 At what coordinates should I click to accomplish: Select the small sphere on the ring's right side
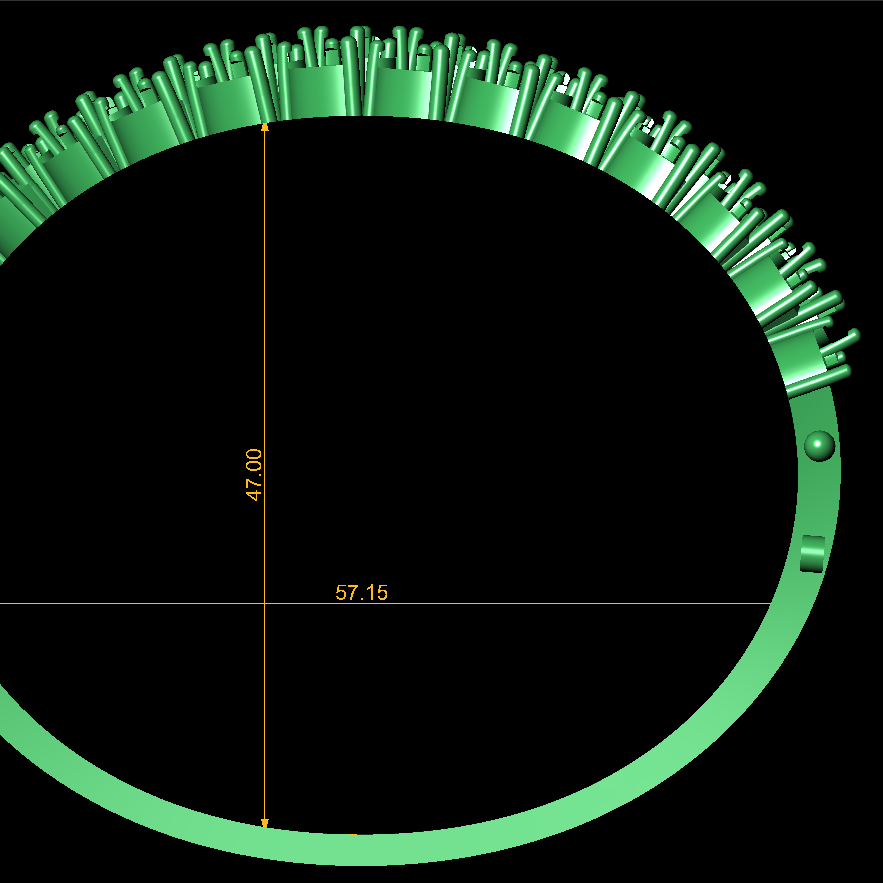[819, 444]
